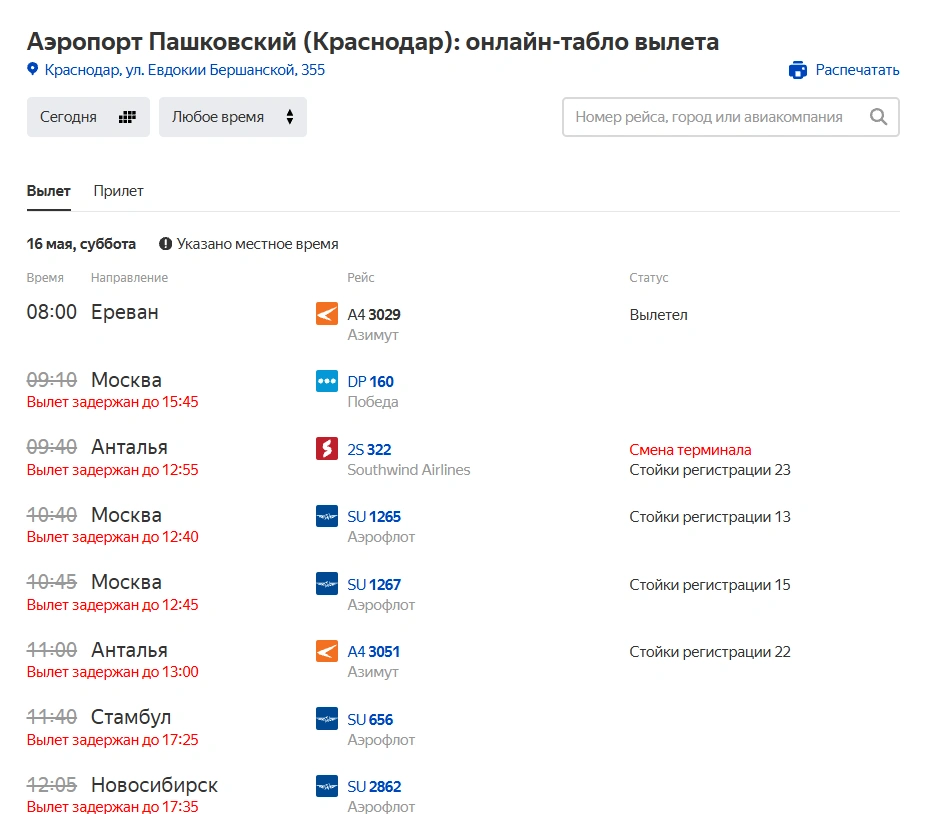This screenshot has height=814, width=933.
Task: Open the address link Краснодар, ул. Евдокии Бершанской
Action: pos(184,70)
